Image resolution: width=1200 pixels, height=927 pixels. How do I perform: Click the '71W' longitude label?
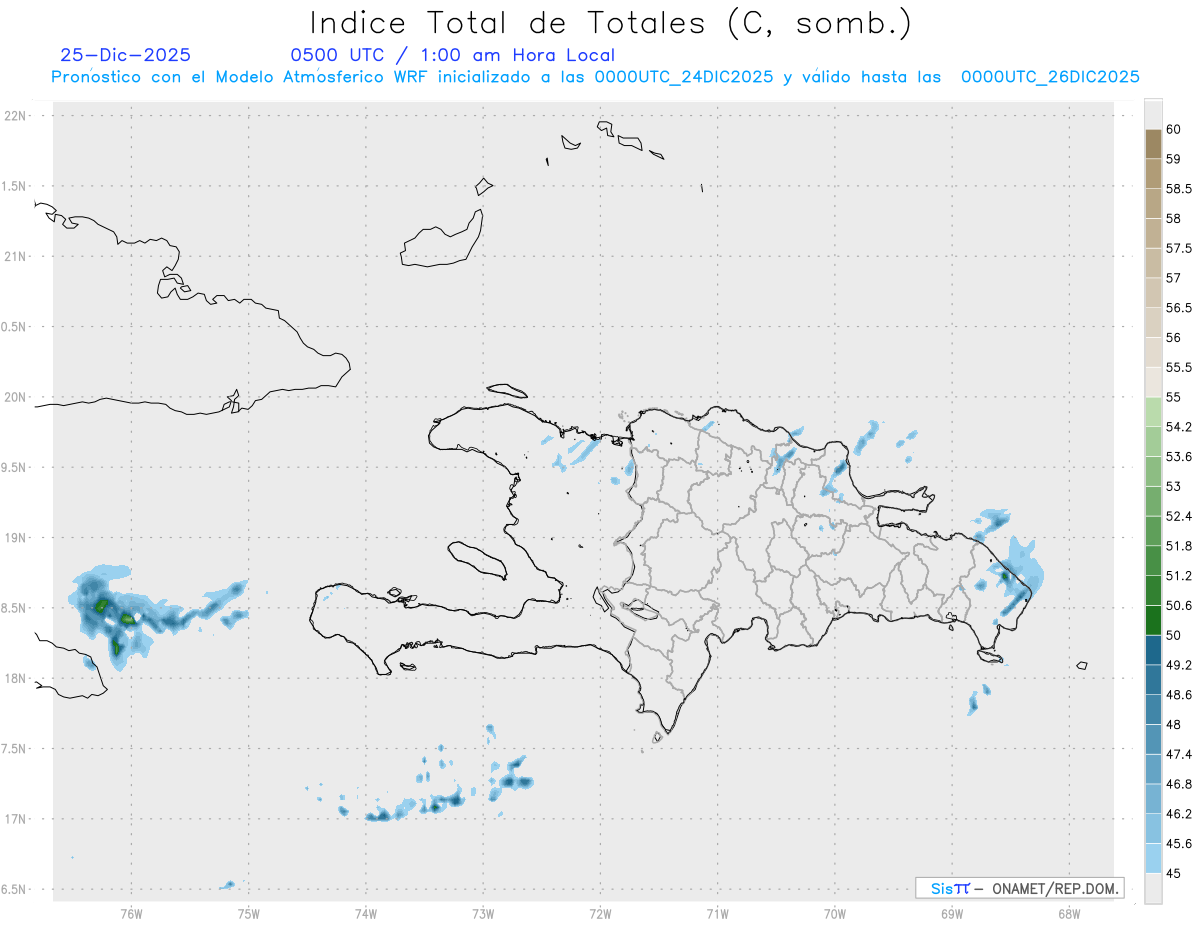click(717, 913)
